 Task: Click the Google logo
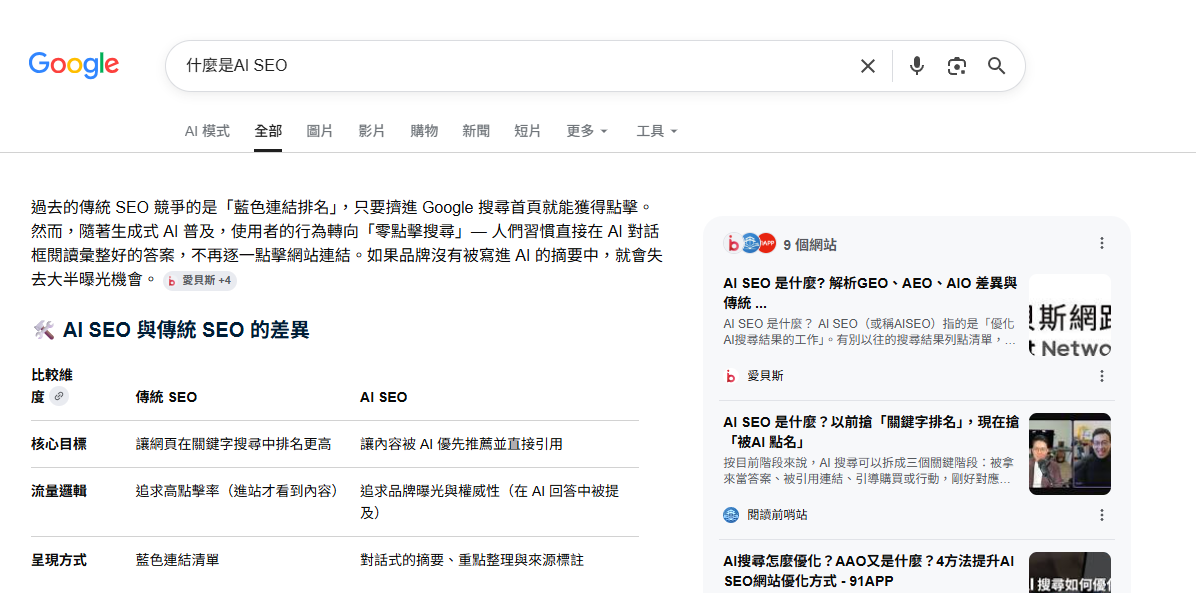click(x=74, y=66)
